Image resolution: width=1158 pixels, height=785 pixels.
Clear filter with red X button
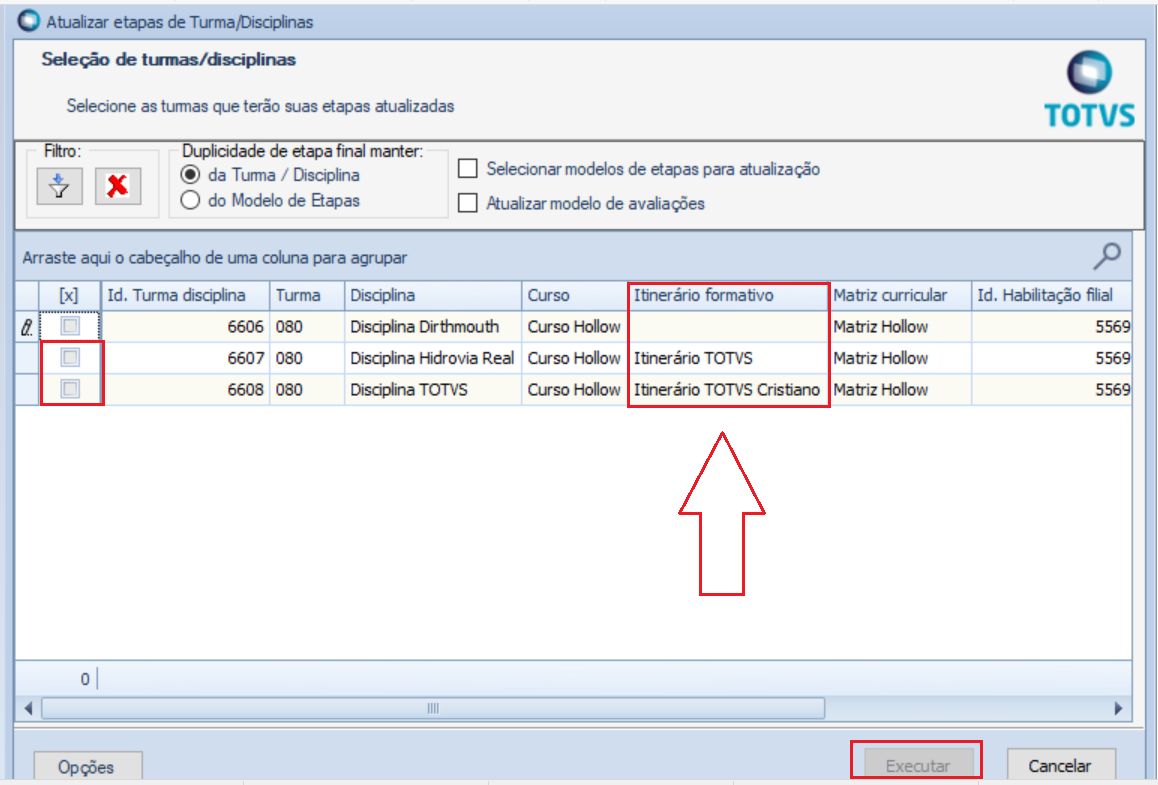(117, 186)
